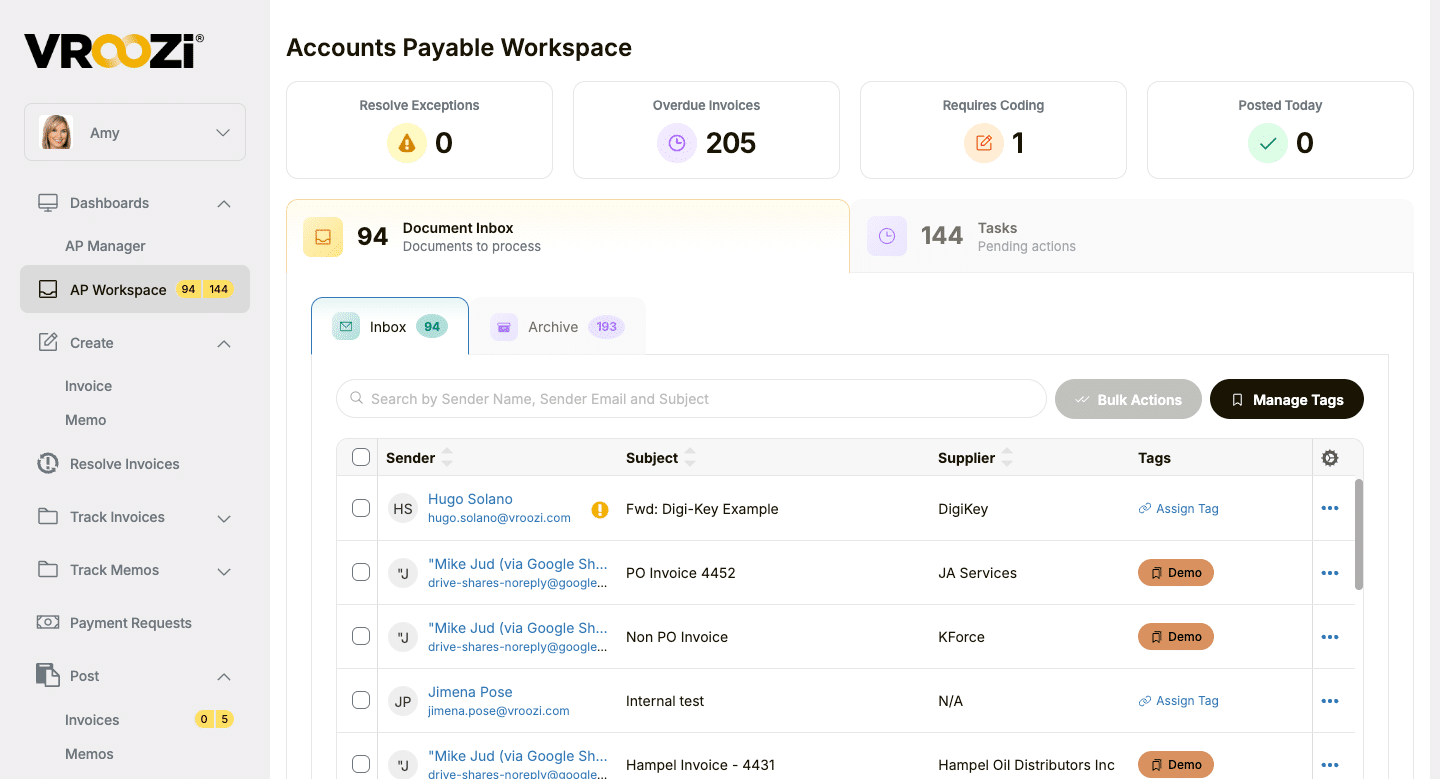Select the Inbox tab
Viewport: 1440px width, 779px height.
[390, 326]
